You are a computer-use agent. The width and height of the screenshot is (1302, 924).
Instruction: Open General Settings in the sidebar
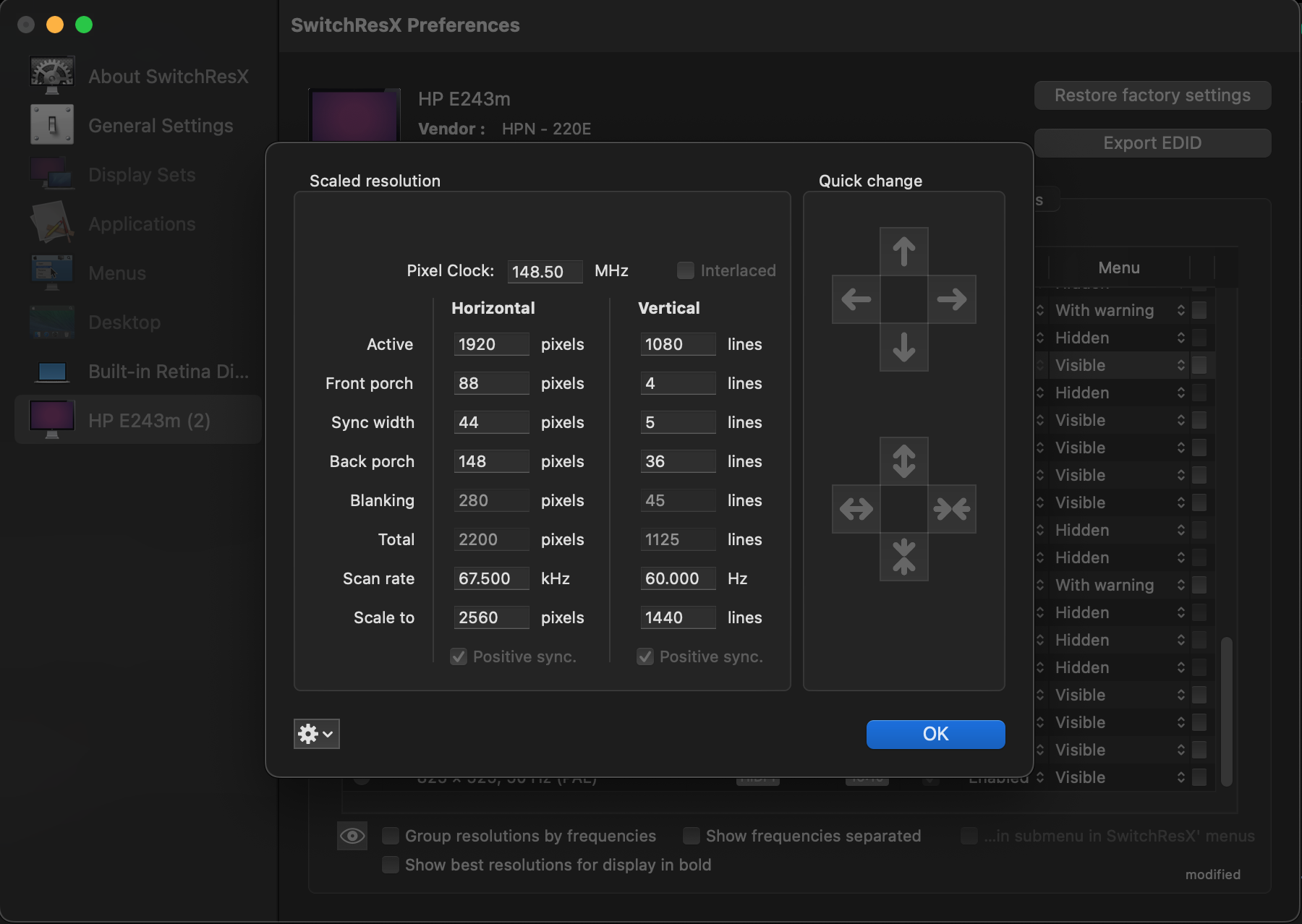click(x=138, y=125)
